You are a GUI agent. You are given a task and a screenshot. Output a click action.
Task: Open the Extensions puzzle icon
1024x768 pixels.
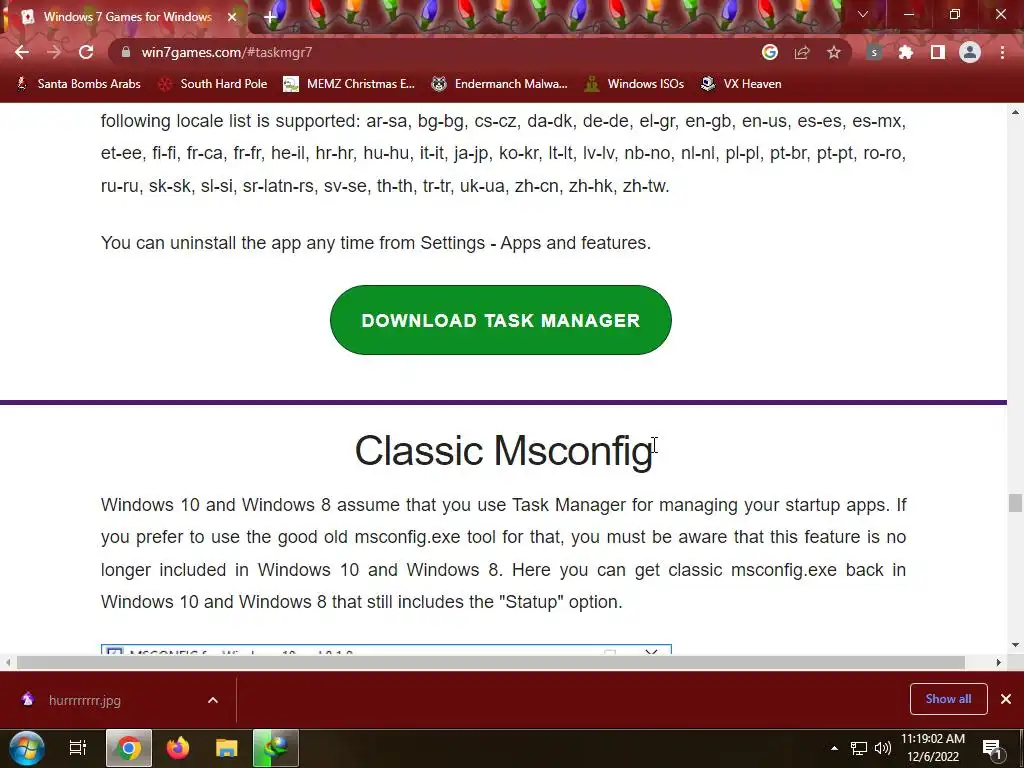[906, 52]
